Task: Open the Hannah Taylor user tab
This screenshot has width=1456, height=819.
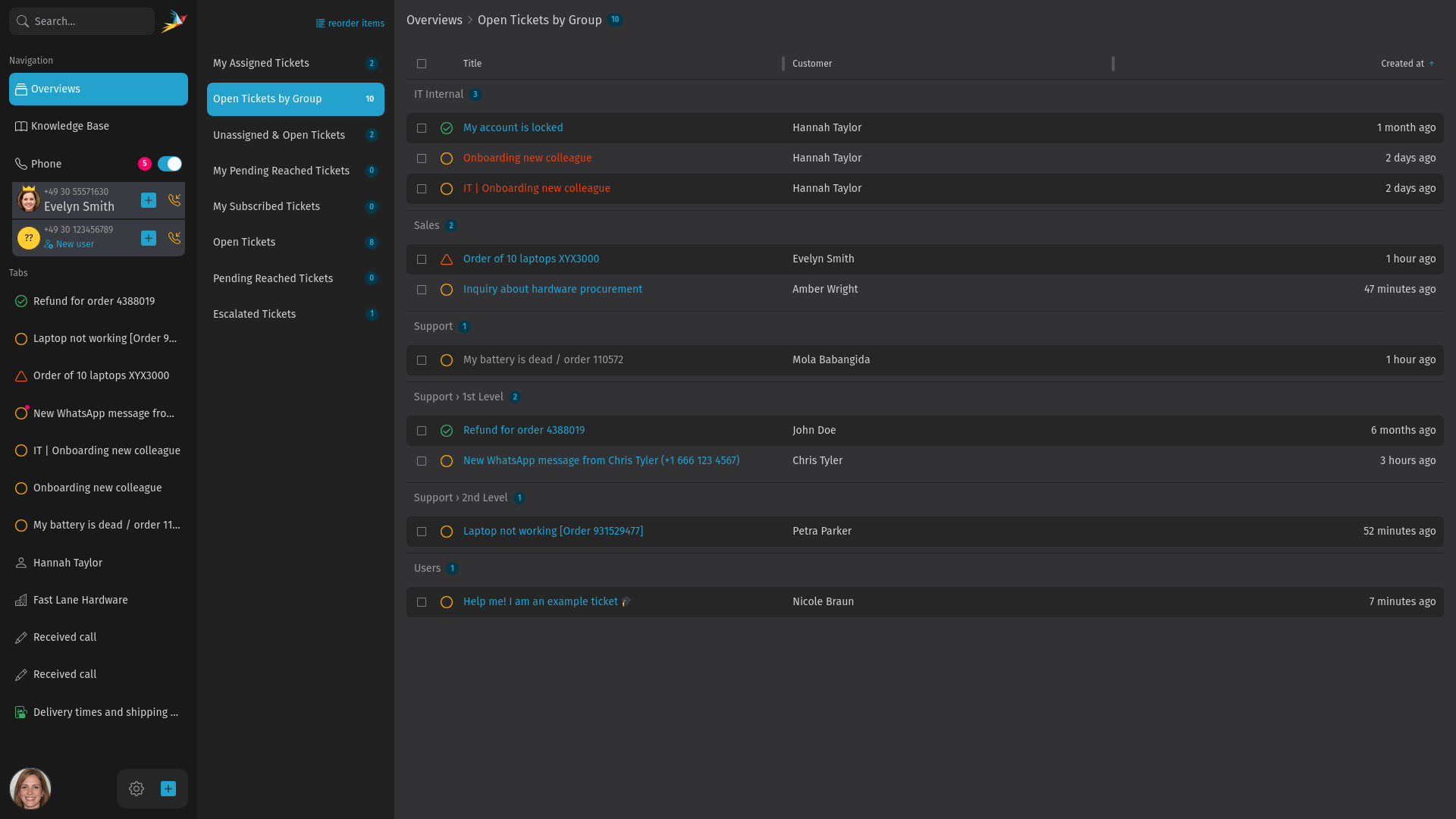Action: [x=99, y=563]
